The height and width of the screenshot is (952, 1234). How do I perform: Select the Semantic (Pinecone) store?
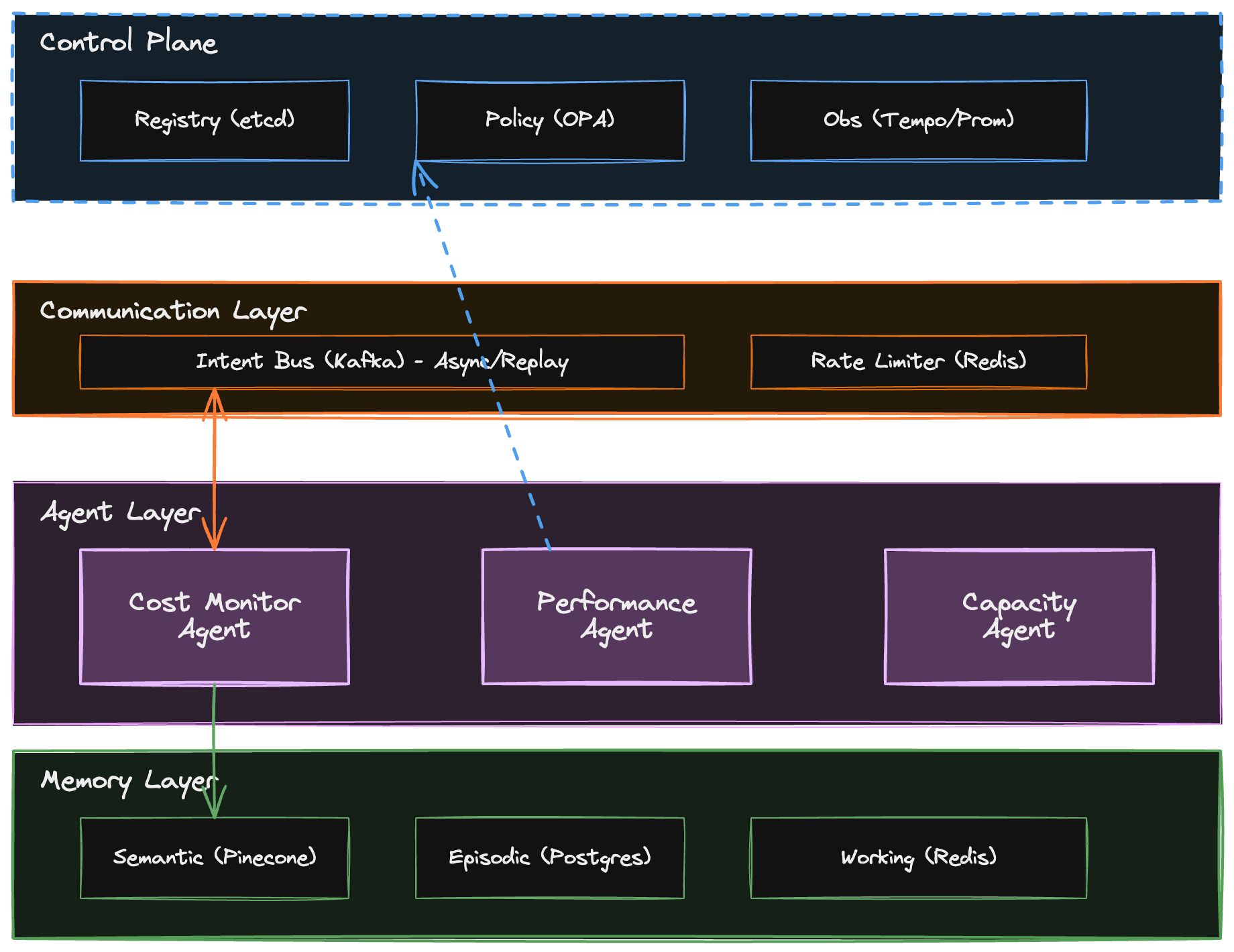click(x=215, y=857)
